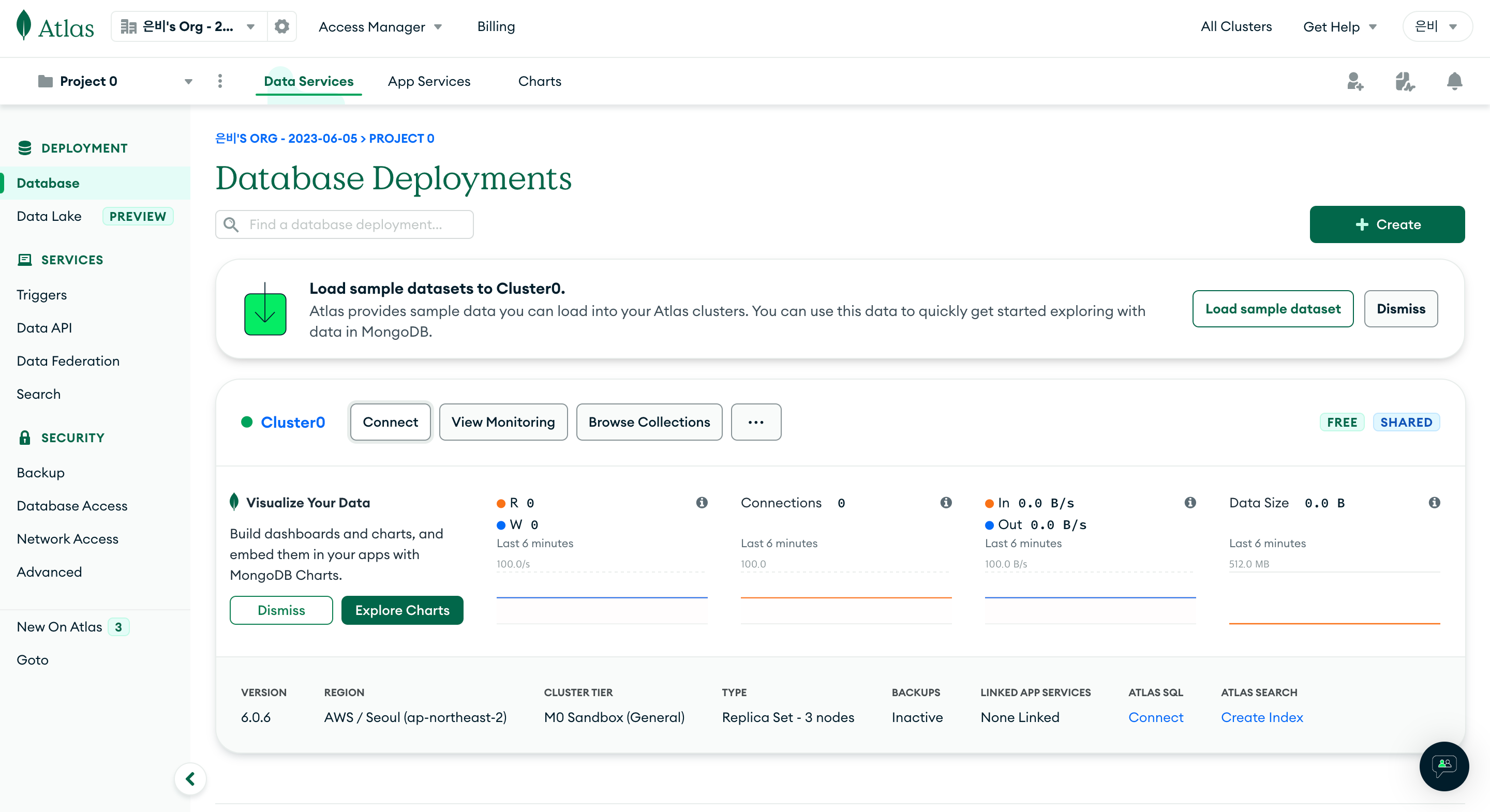Collapse the sidebar with chevron button

click(190, 778)
